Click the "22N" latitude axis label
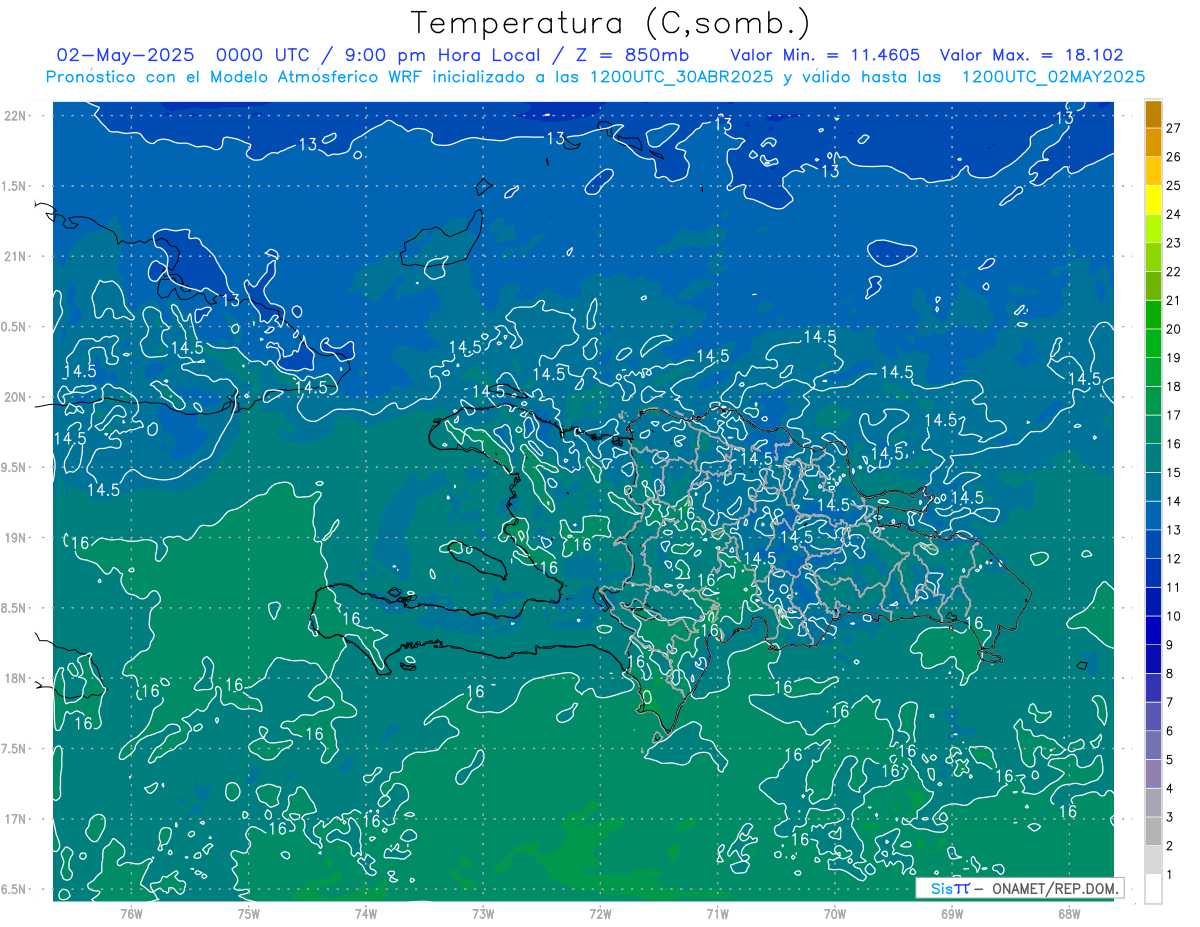Screen dimensions: 1200x927 pyautogui.click(x=17, y=116)
